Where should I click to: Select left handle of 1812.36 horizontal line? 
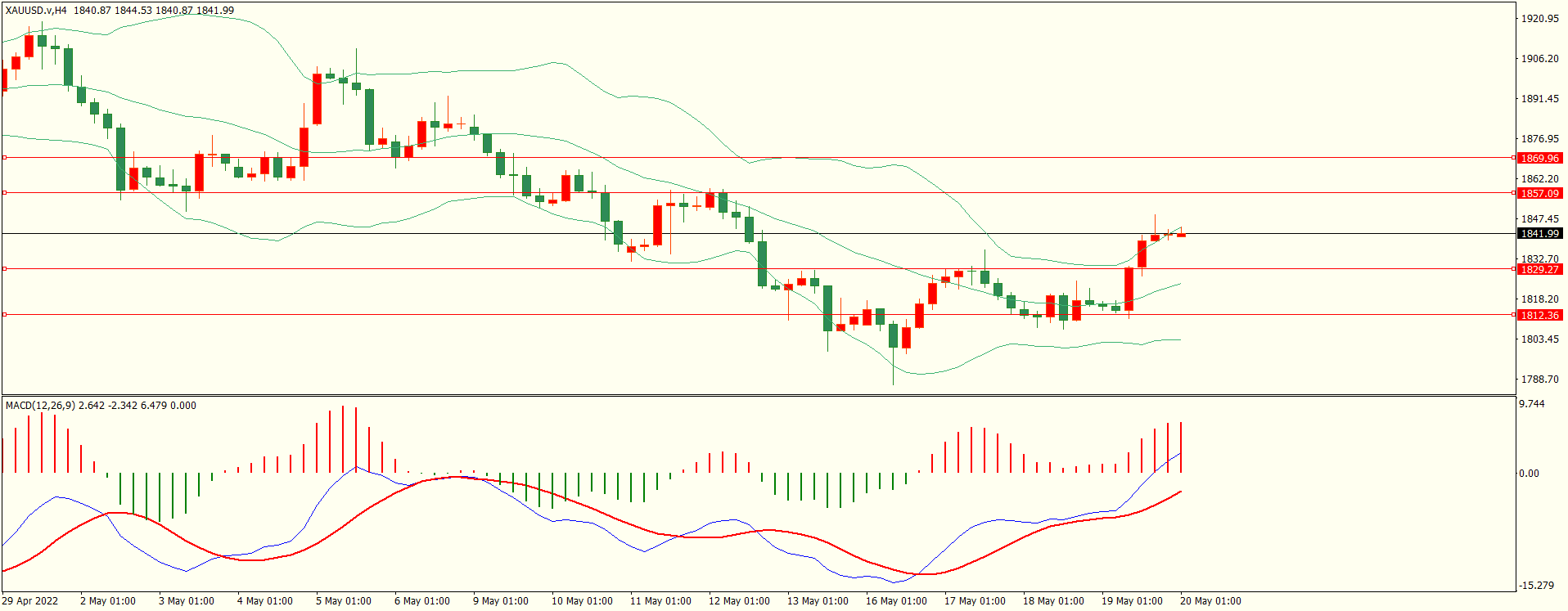click(4, 314)
